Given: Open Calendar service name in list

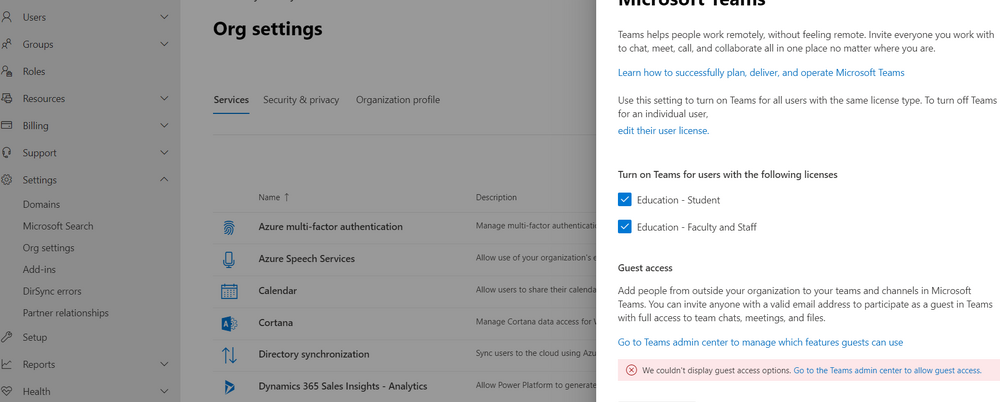Looking at the screenshot, I should click(x=277, y=290).
